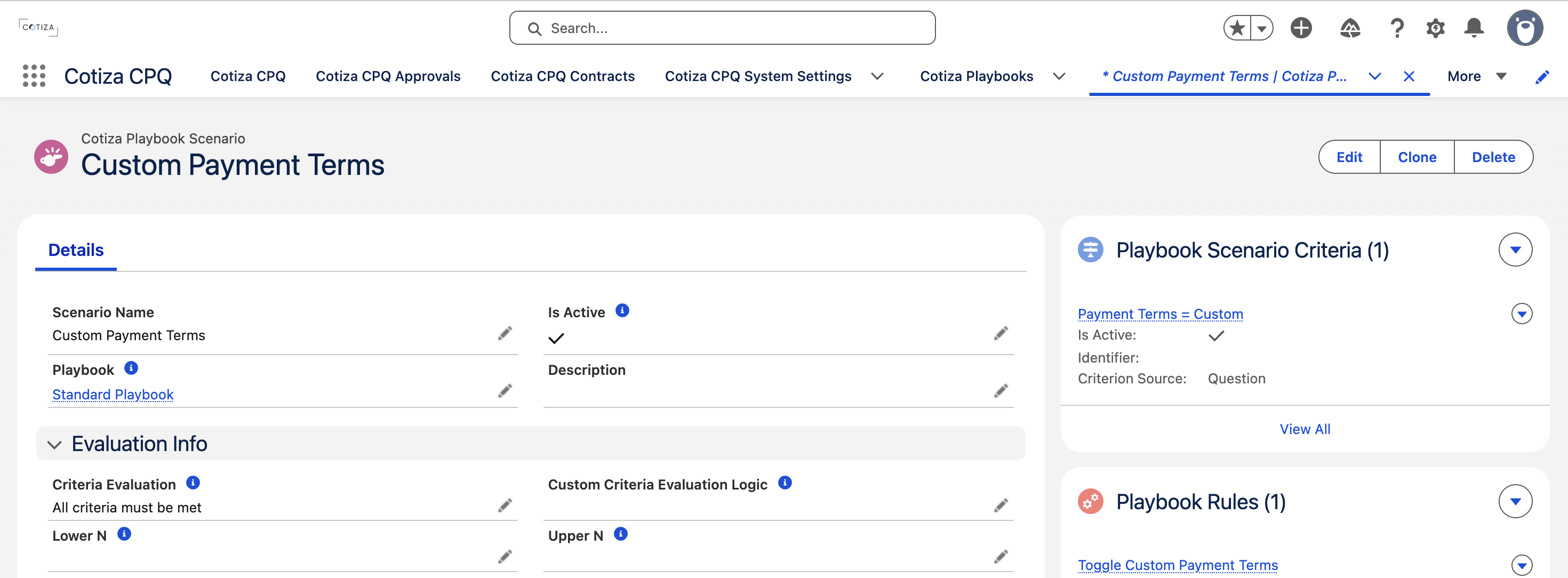Select the Details tab

tap(76, 250)
